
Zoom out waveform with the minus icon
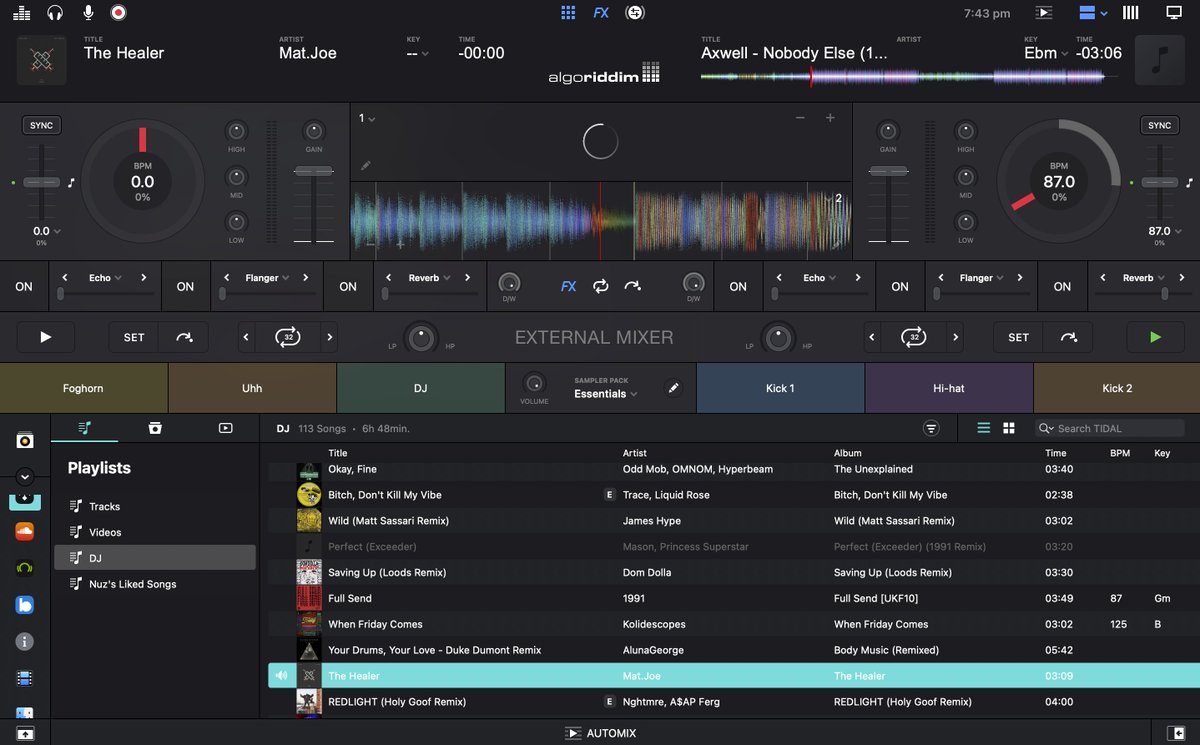pyautogui.click(x=800, y=118)
